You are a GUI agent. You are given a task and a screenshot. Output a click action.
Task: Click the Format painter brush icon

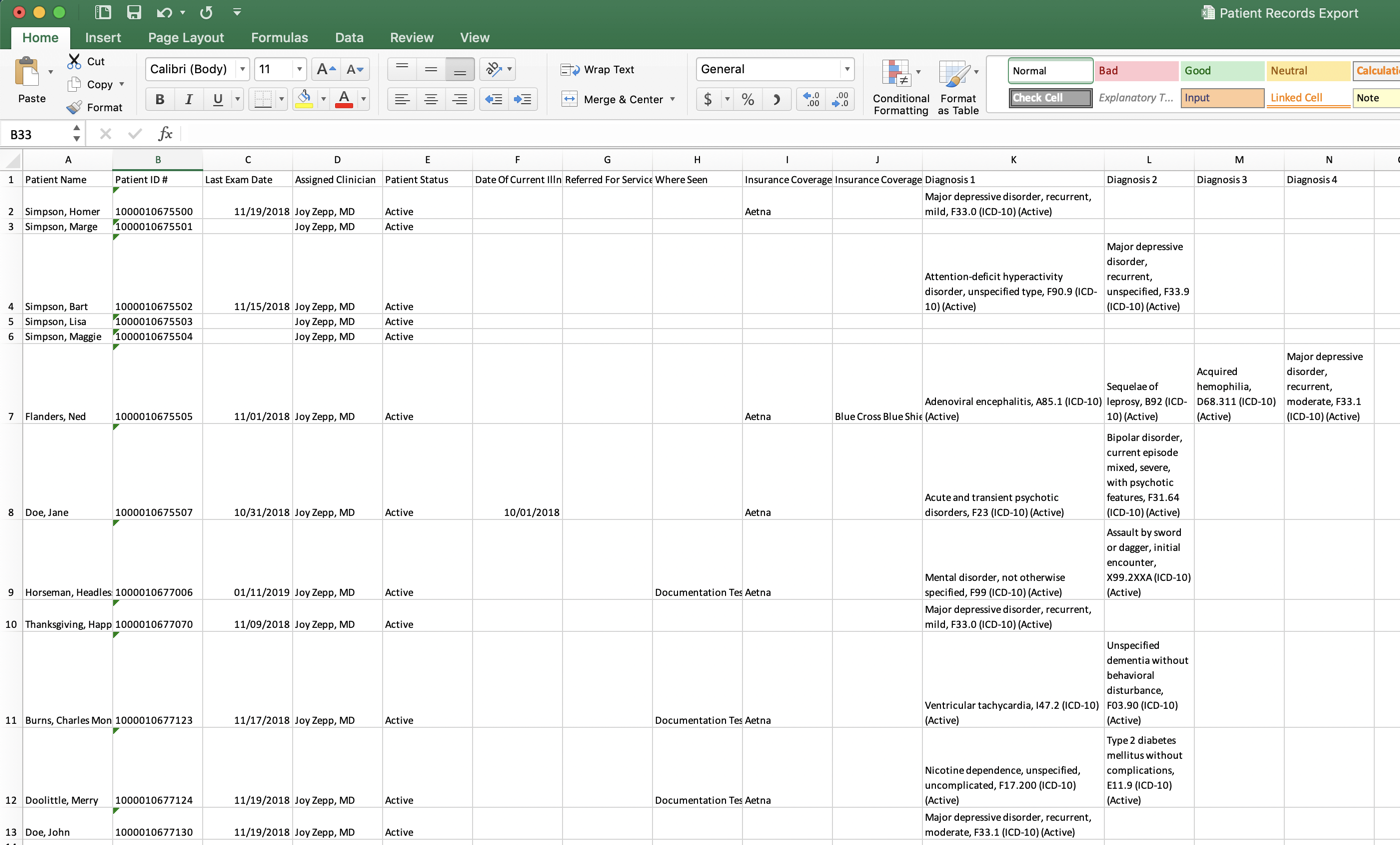click(74, 107)
